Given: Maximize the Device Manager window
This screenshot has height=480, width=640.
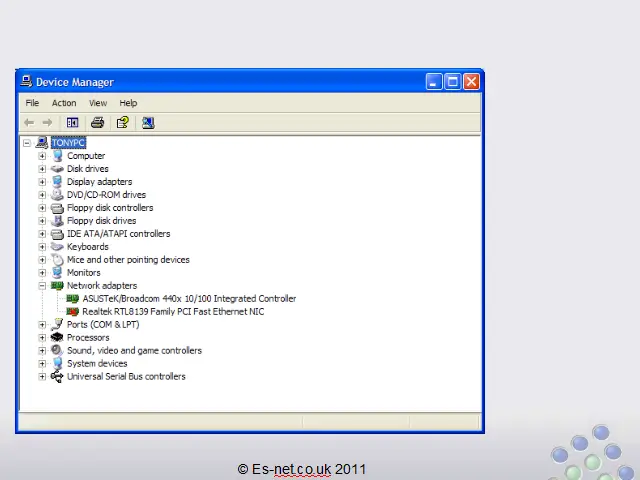Looking at the screenshot, I should 453,82.
